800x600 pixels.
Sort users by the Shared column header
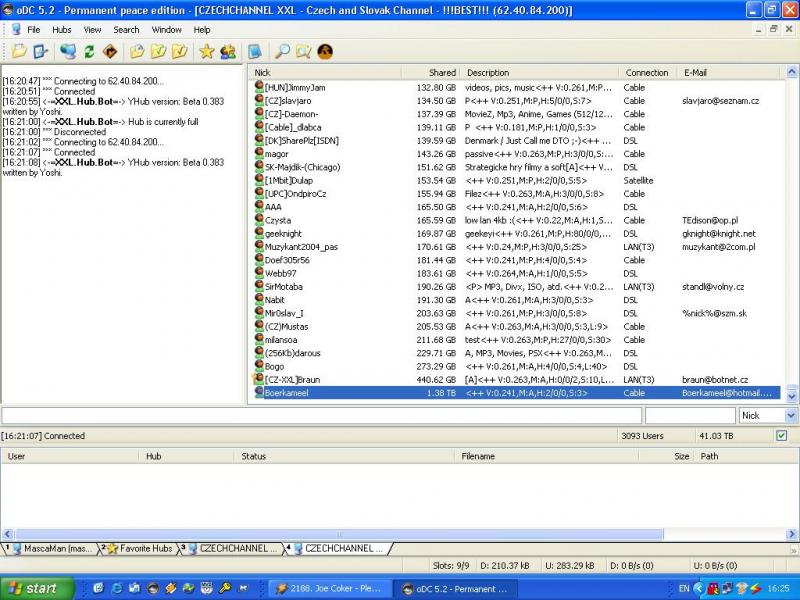tap(430, 72)
